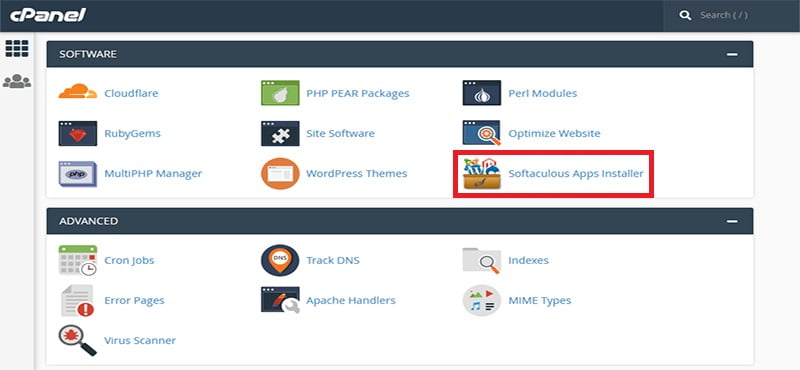Image resolution: width=800 pixels, height=370 pixels.
Task: Open the Indexes folder icon
Action: [482, 260]
